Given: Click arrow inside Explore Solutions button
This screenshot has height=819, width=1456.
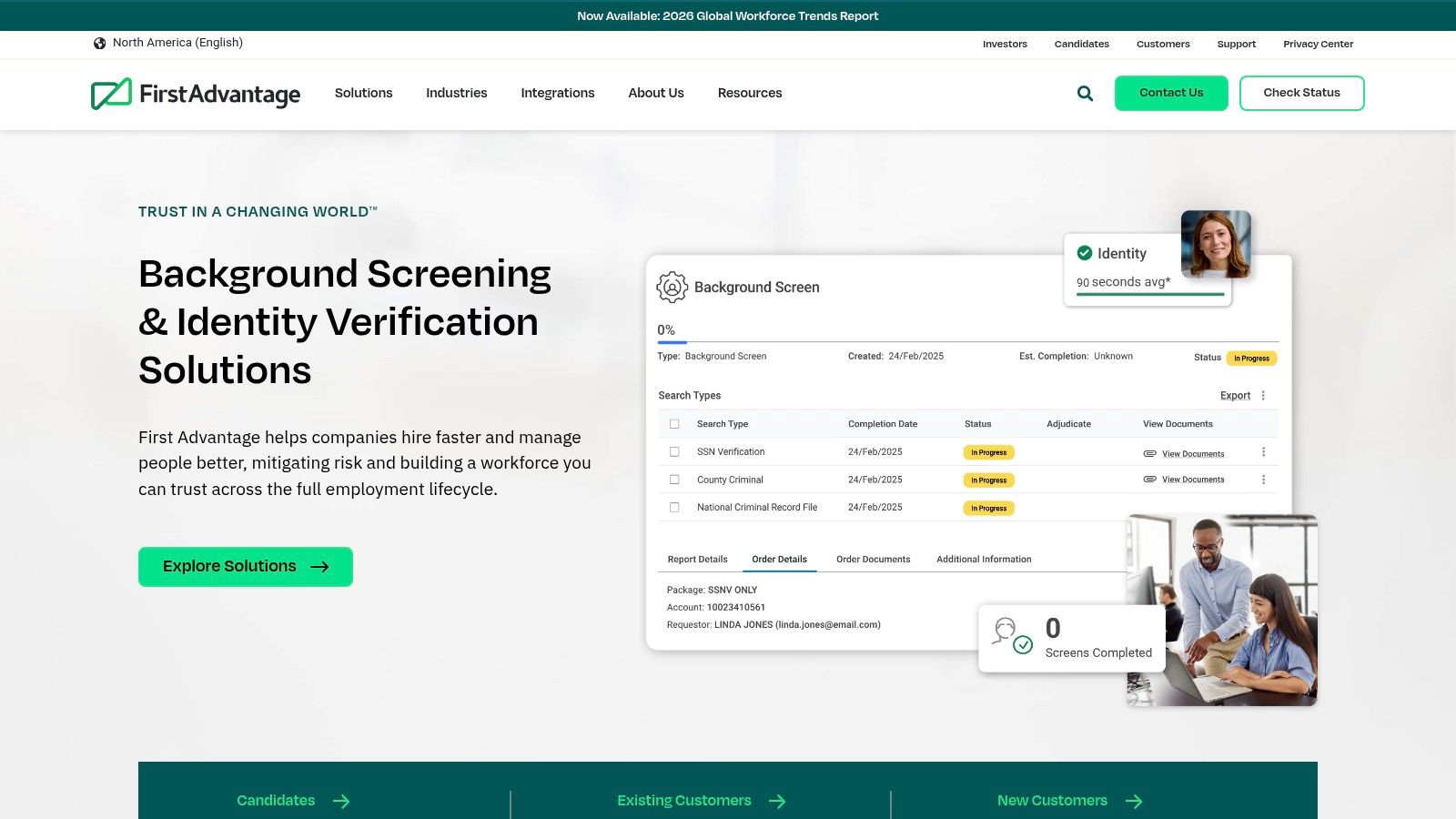Looking at the screenshot, I should (x=319, y=567).
